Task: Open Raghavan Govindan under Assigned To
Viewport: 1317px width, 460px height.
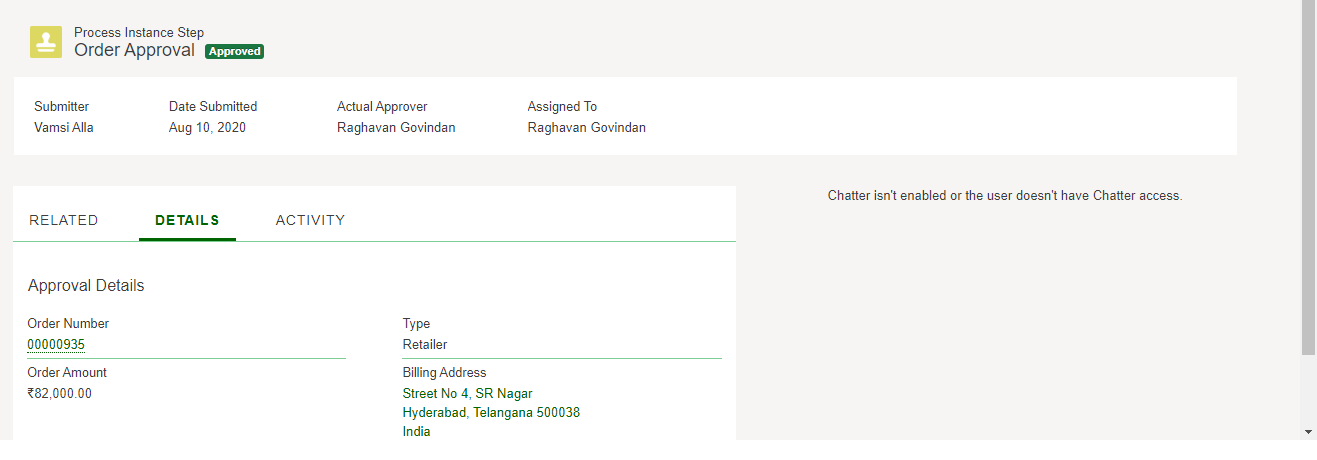Action: [586, 127]
